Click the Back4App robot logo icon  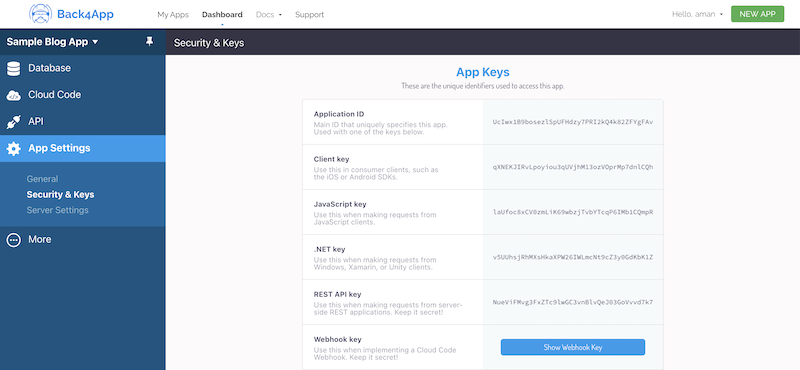click(x=40, y=14)
